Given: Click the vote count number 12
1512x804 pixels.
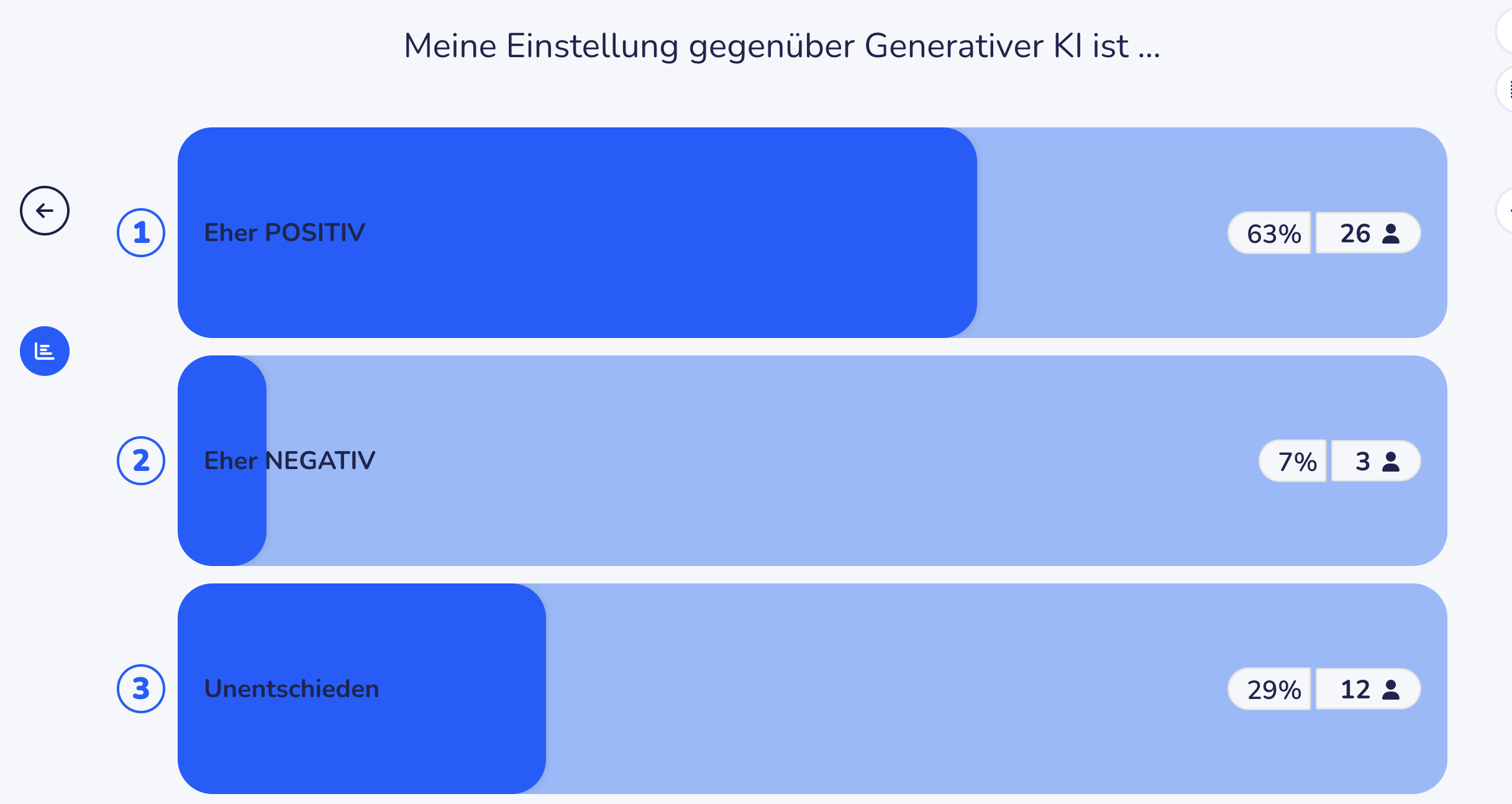Looking at the screenshot, I should (x=1355, y=690).
